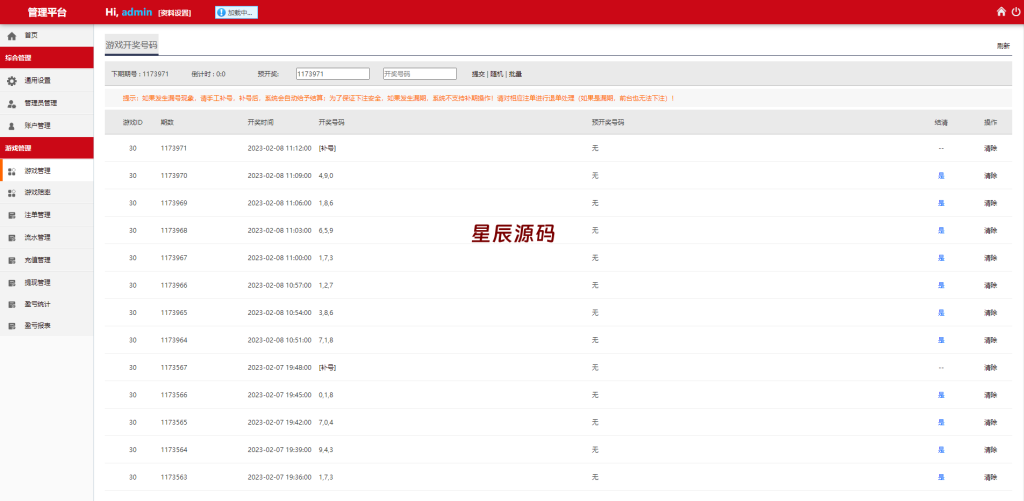Click the blue 是 link in row 1173970
Image resolution: width=1024 pixels, height=501 pixels.
click(941, 176)
